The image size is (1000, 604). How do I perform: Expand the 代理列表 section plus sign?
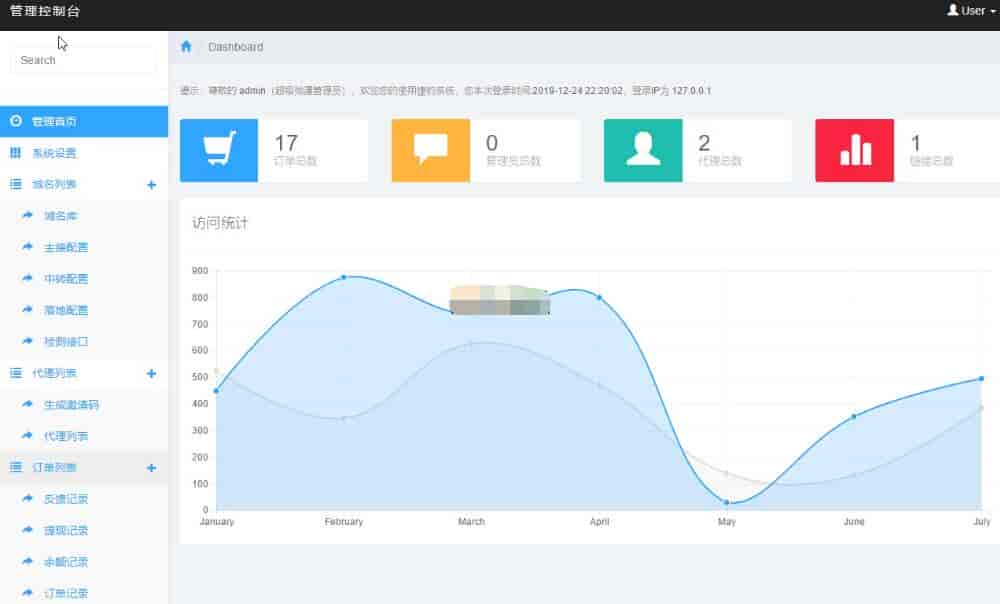point(151,373)
